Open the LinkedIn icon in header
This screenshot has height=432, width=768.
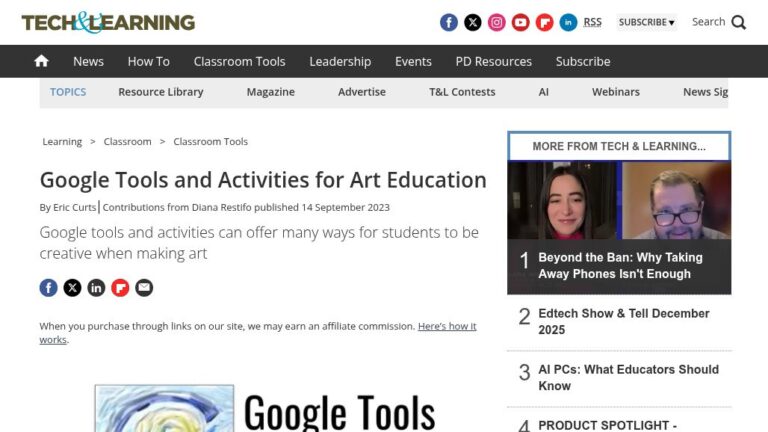coord(568,23)
